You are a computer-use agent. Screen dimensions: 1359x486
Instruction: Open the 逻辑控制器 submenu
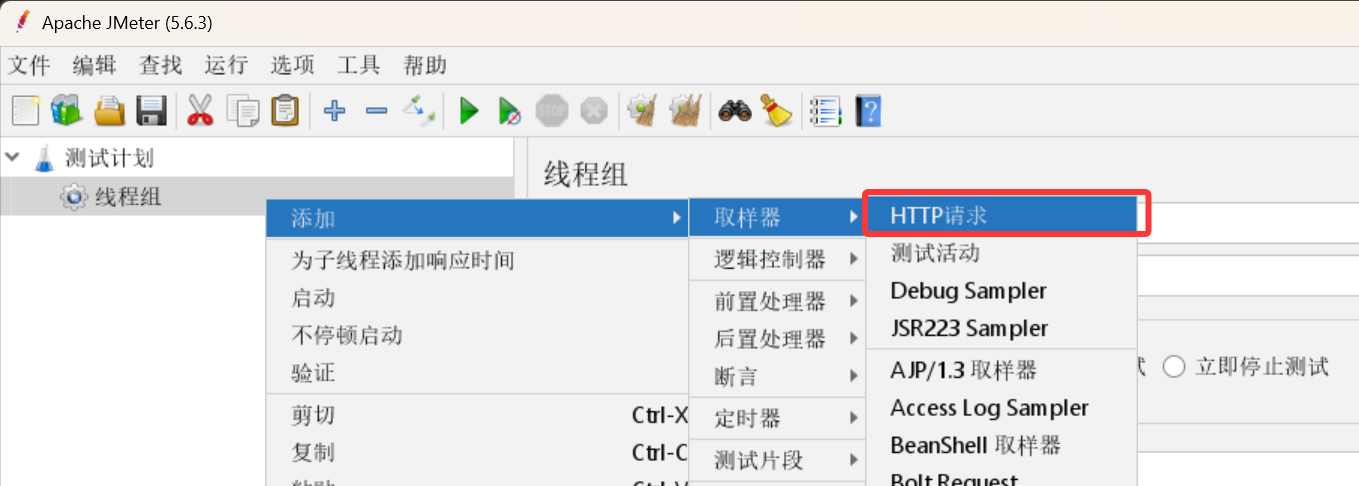coord(777,259)
